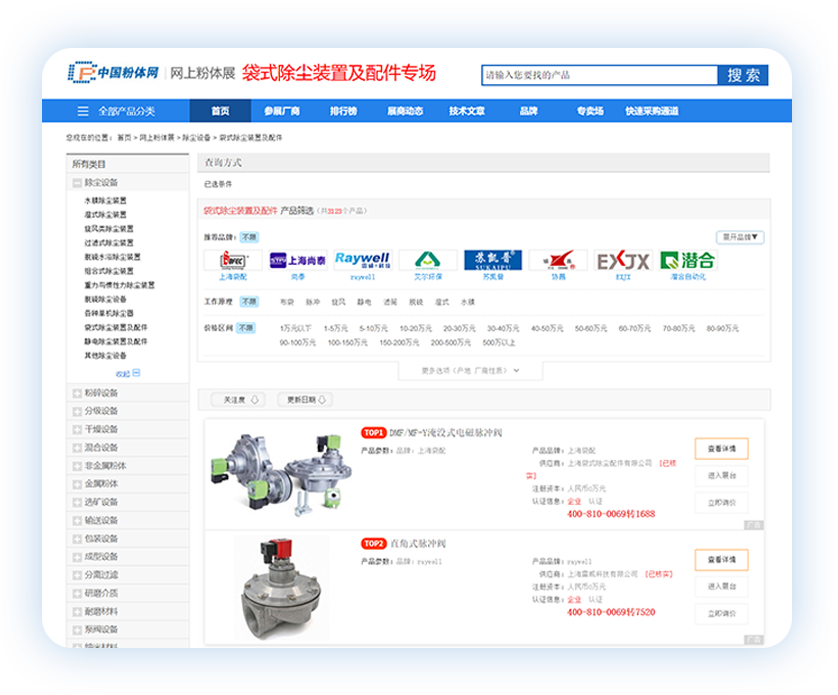This screenshot has height=695, width=838.
Task: Select the Raywell brand logo
Action: 362,260
